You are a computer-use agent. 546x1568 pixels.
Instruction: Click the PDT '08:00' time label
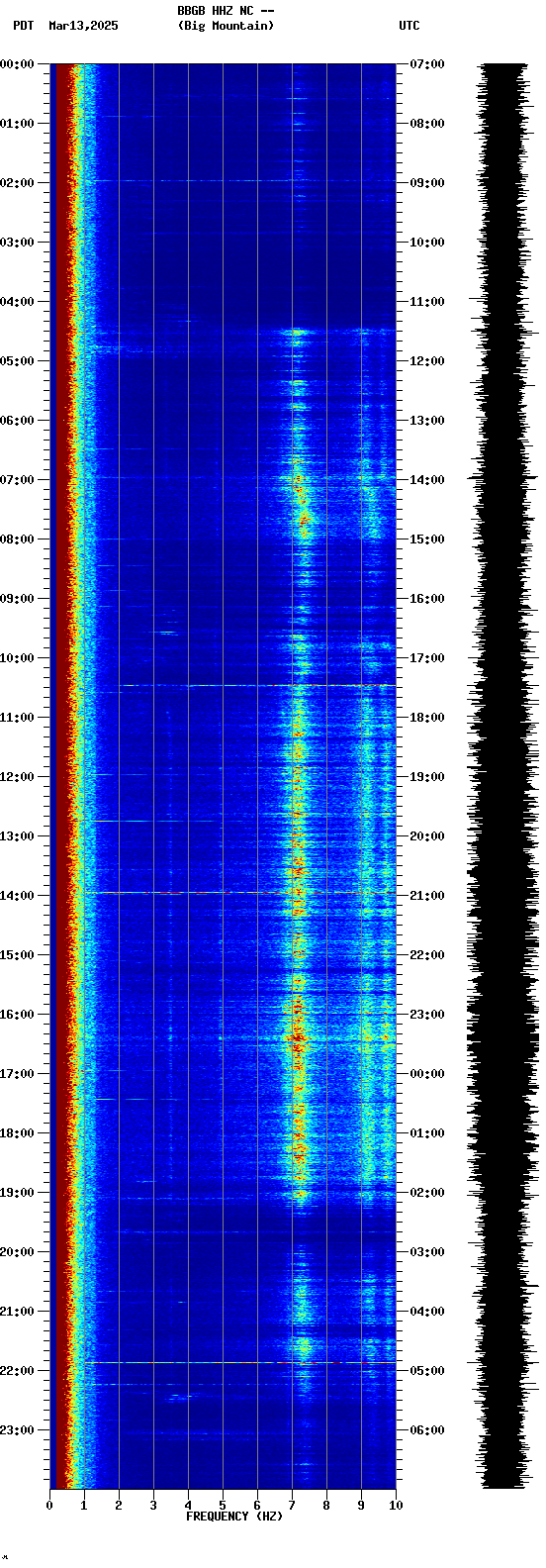point(17,539)
